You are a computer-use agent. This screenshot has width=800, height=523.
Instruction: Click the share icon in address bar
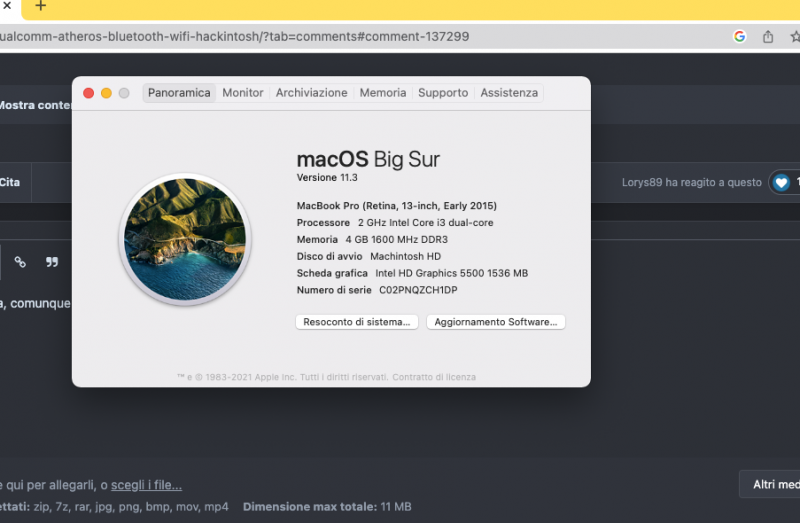[768, 36]
